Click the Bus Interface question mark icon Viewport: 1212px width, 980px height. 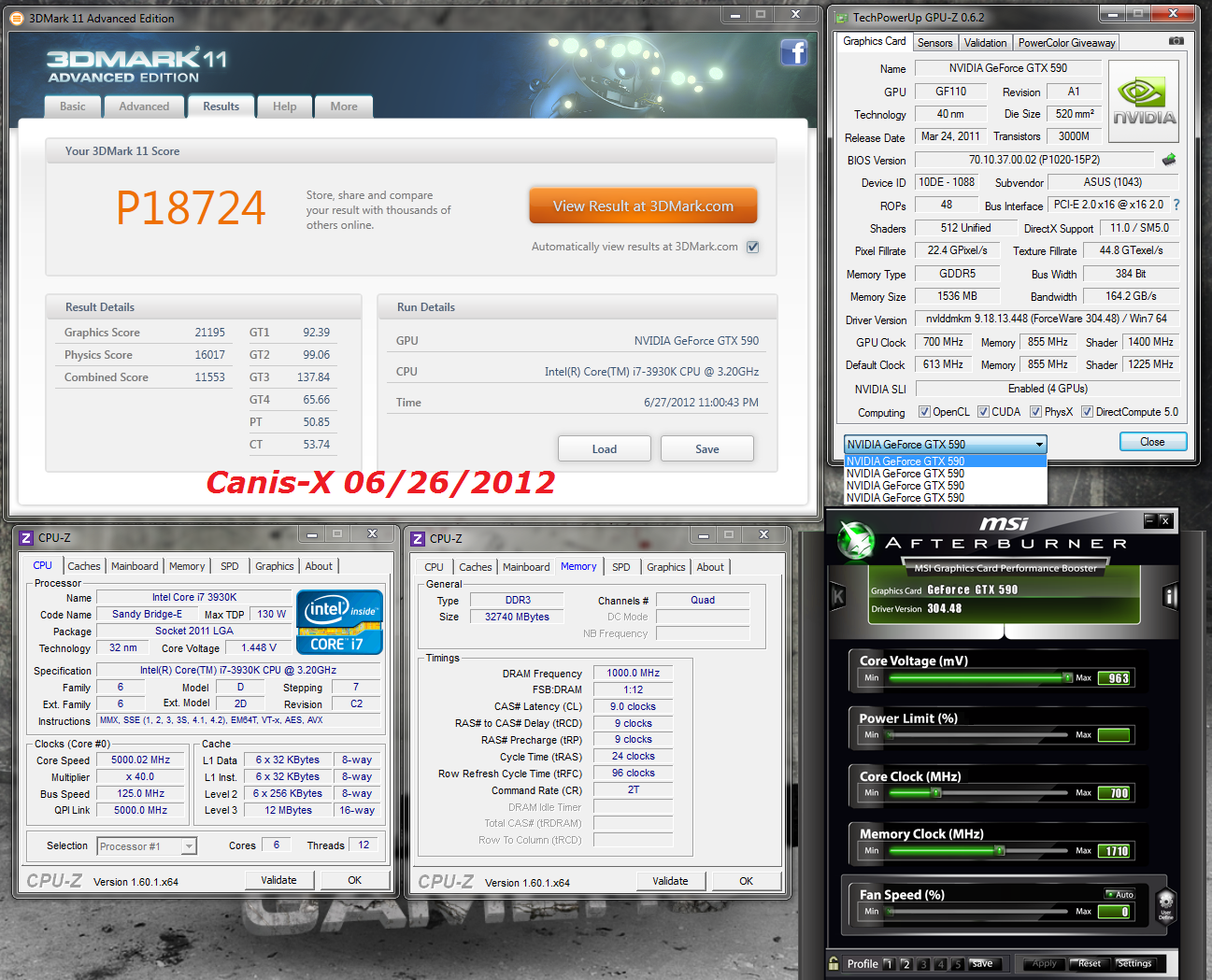[x=1176, y=205]
